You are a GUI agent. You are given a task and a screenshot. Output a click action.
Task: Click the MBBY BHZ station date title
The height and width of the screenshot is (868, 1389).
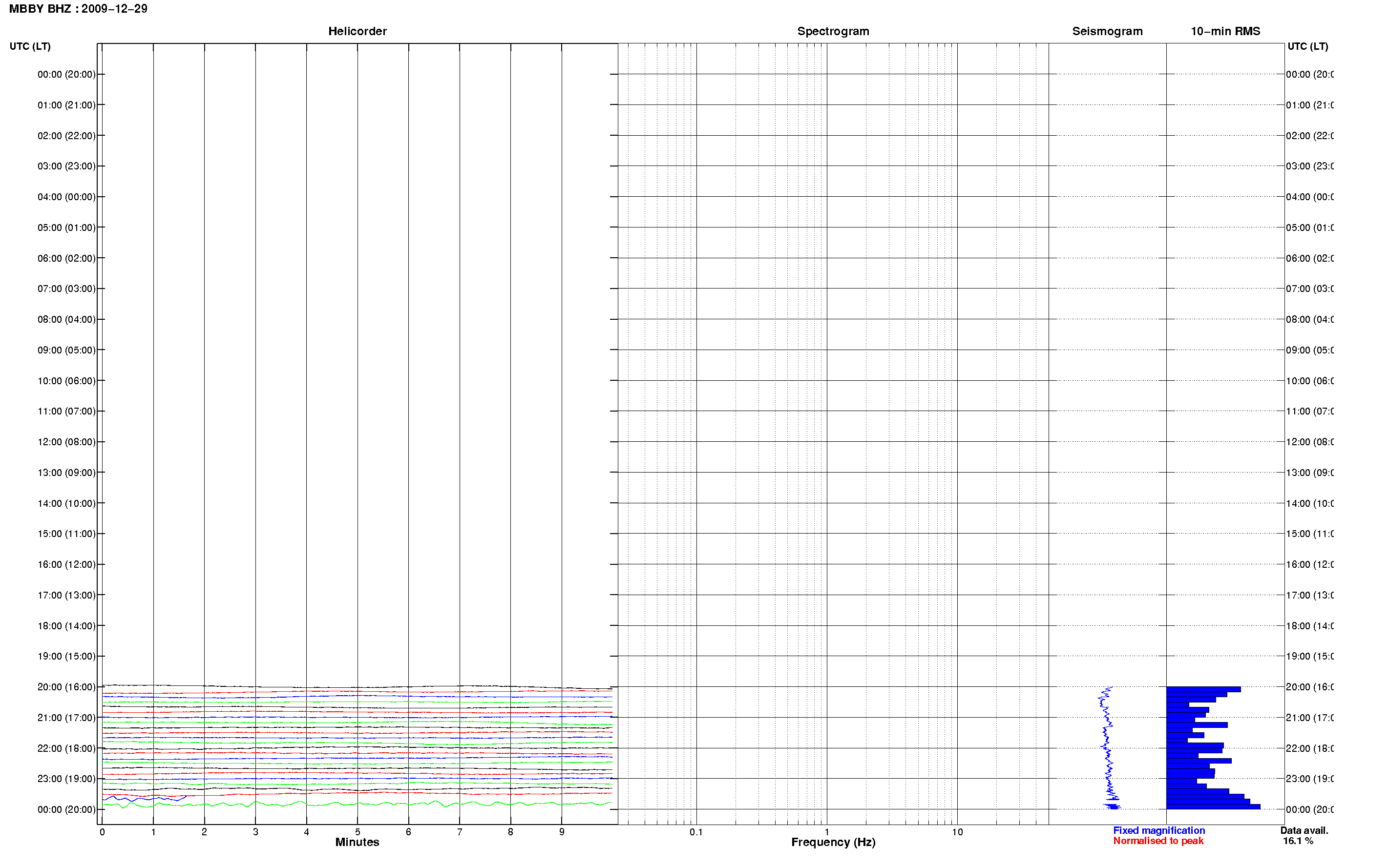[x=78, y=9]
